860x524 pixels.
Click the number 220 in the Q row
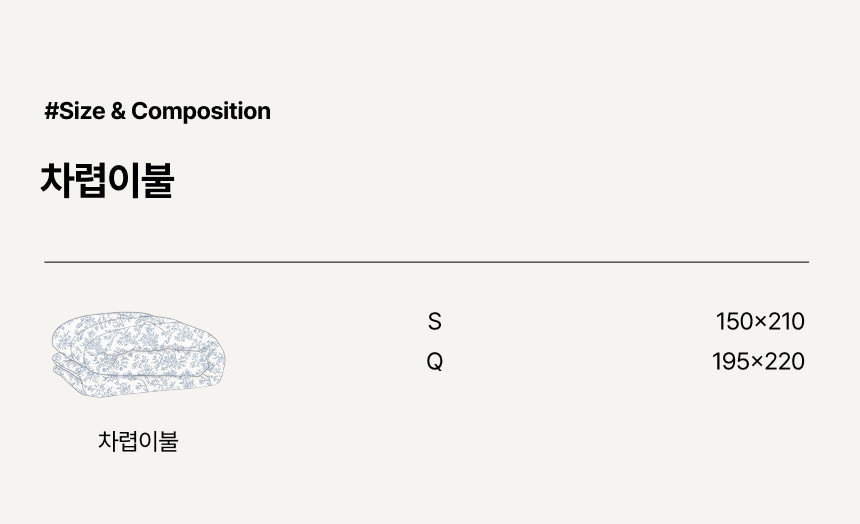coord(785,362)
